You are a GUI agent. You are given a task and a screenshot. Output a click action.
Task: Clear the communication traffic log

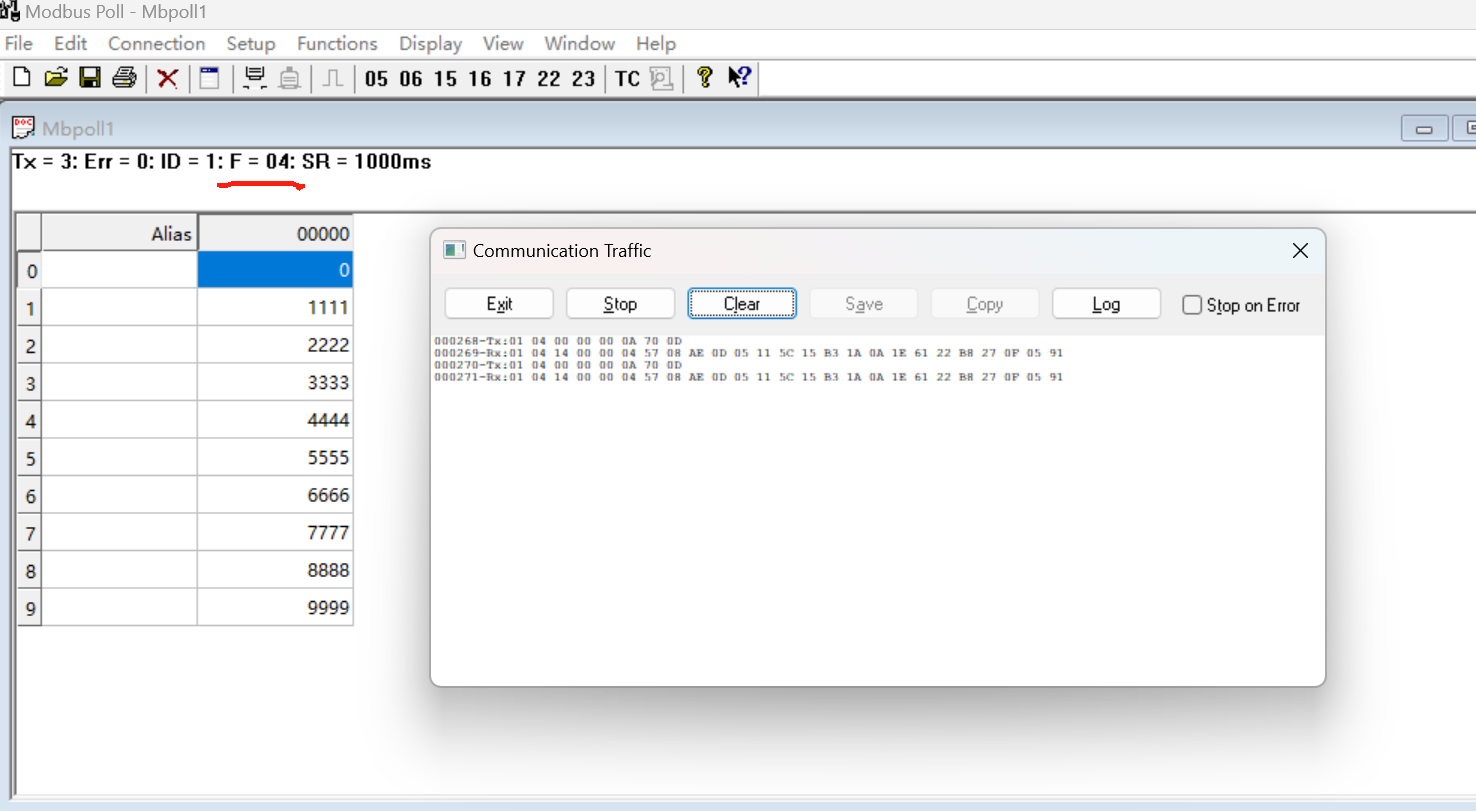pyautogui.click(x=742, y=304)
